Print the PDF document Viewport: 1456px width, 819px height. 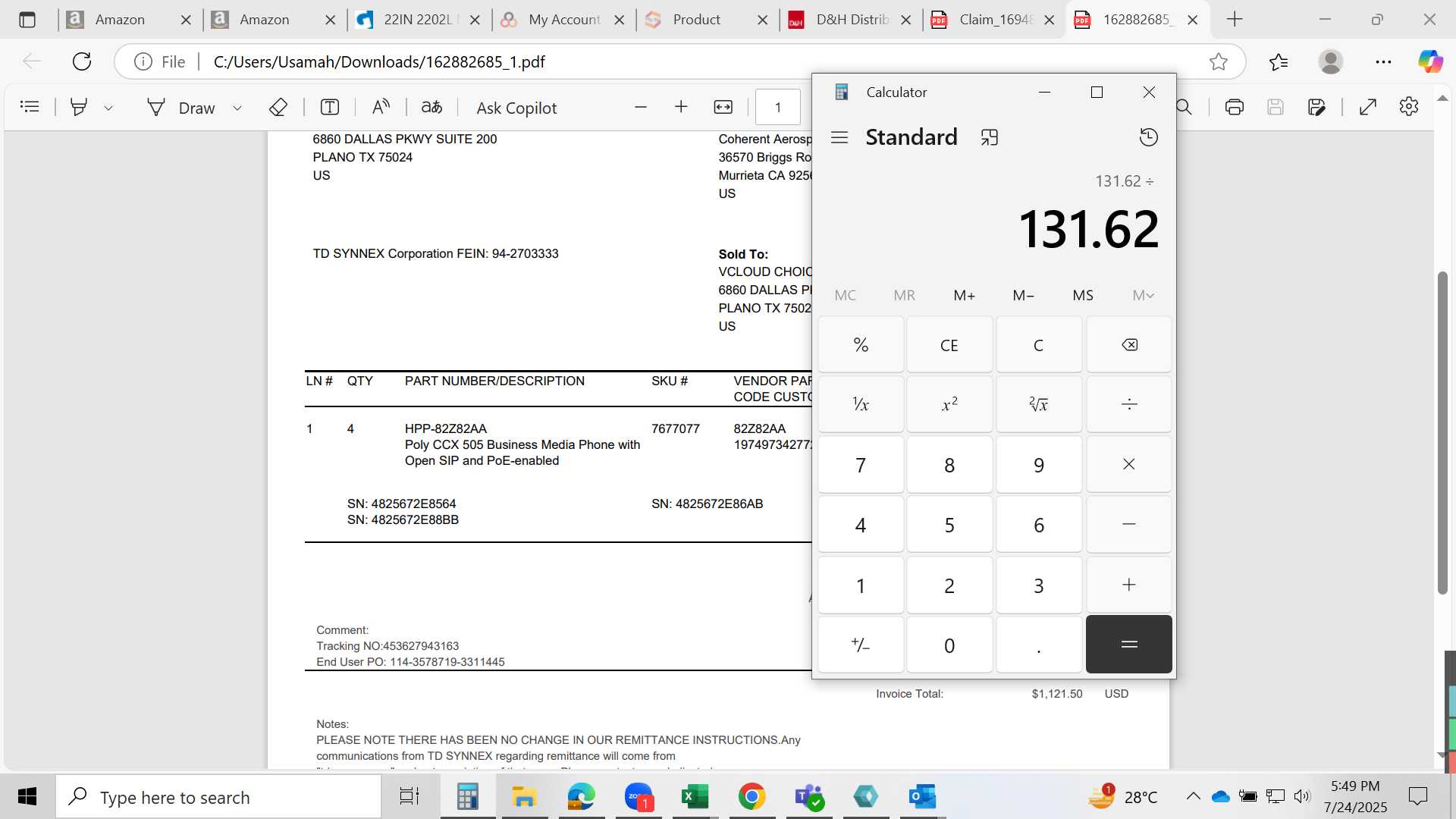(1235, 107)
